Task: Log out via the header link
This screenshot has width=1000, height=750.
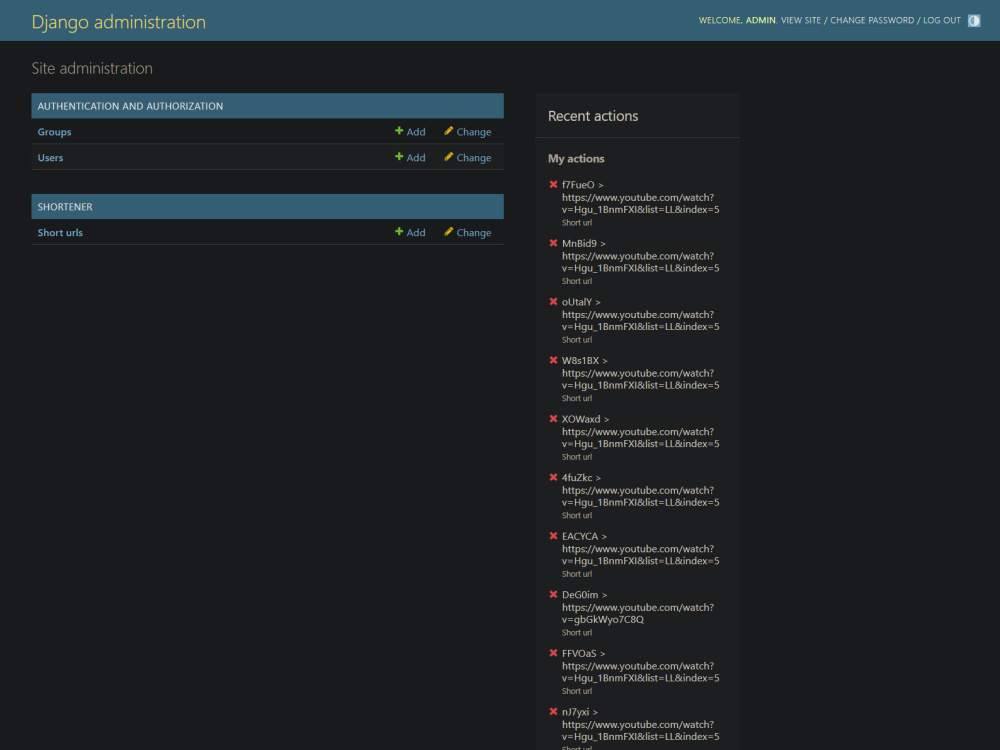Action: tap(941, 20)
